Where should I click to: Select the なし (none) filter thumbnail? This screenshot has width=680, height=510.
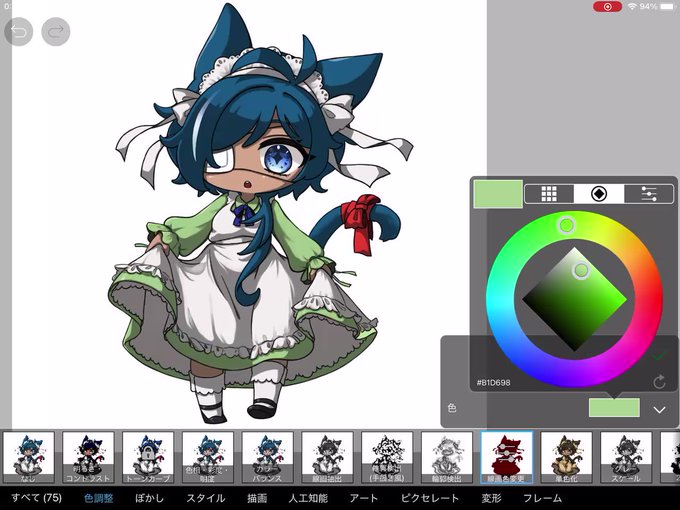(x=28, y=457)
